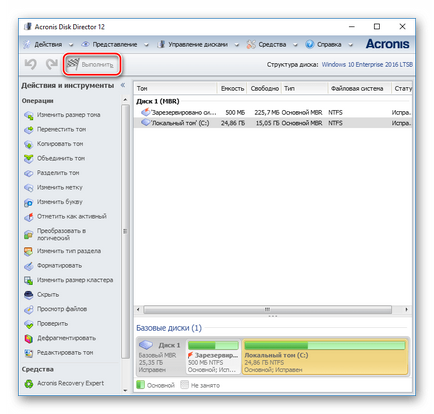This screenshot has height=414, width=434.
Task: Click the Разделить том operation
Action: (x=58, y=173)
